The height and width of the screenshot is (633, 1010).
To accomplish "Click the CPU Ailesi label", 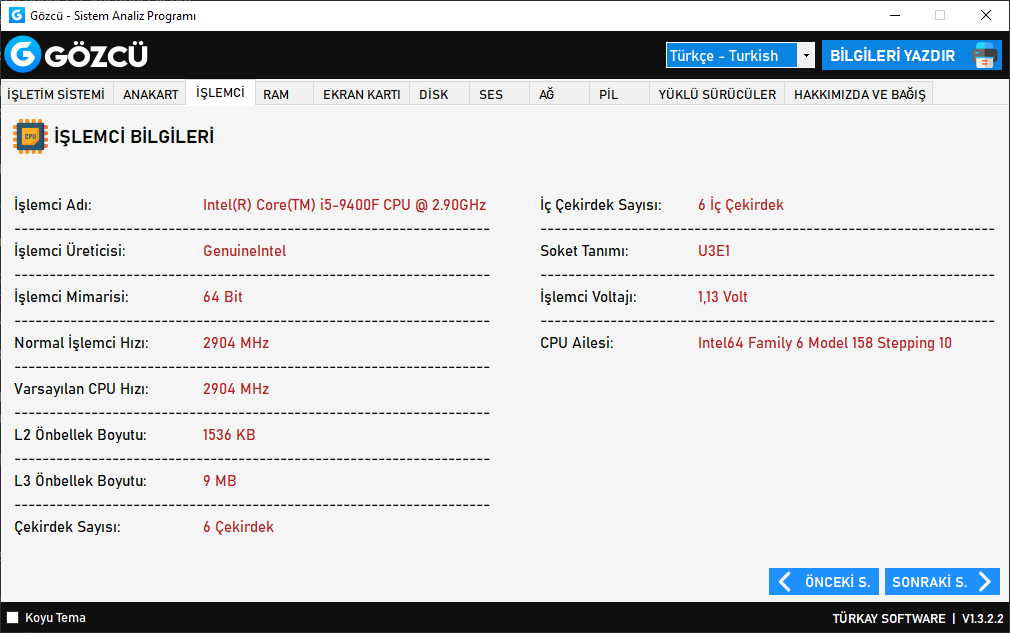I will [x=576, y=343].
